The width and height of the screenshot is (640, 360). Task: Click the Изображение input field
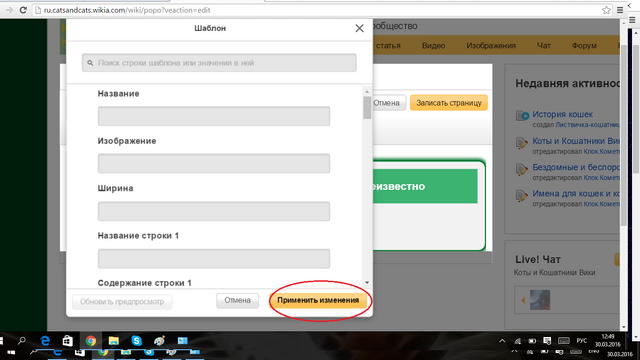pos(214,164)
